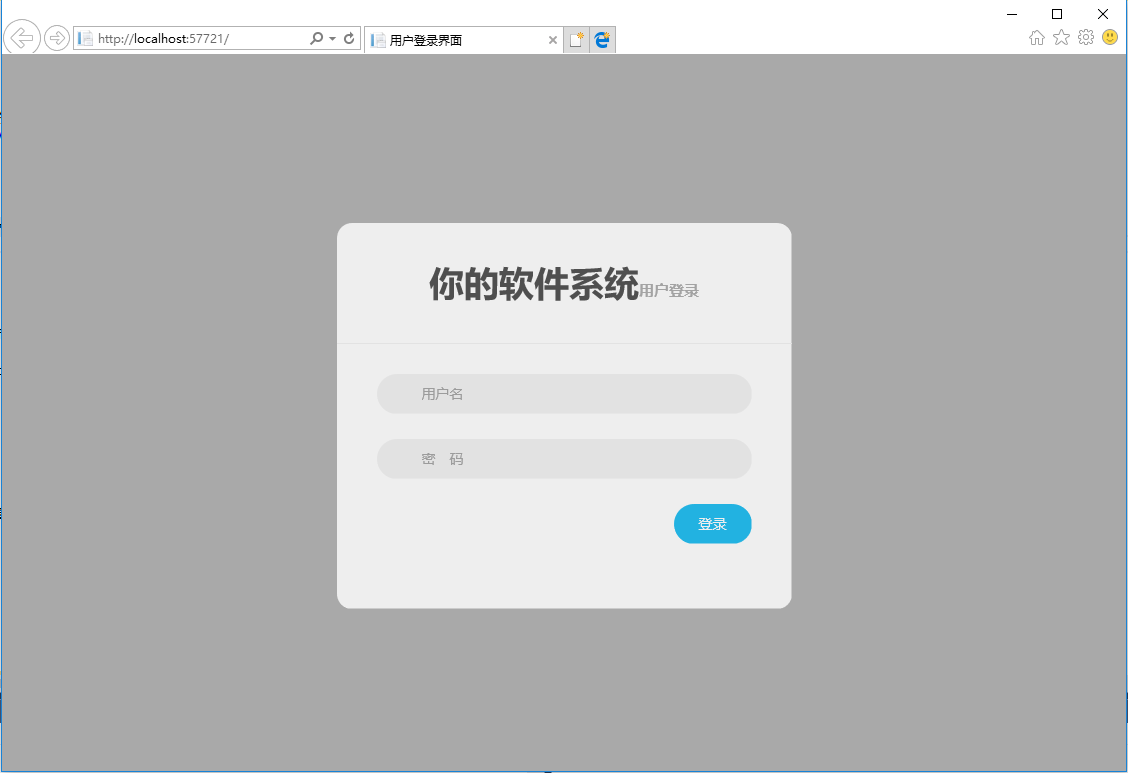Screen dimensions: 1128x773
Task: Expand the address bar autocomplete dropdown arrow
Action: coord(332,39)
